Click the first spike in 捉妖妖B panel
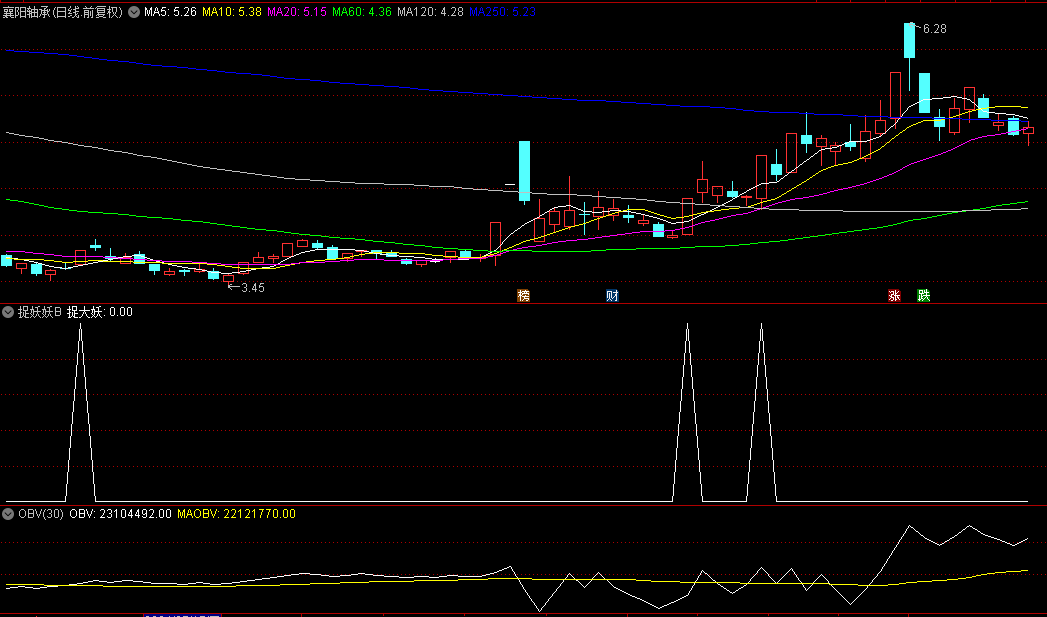This screenshot has width=1047, height=617. 81,411
